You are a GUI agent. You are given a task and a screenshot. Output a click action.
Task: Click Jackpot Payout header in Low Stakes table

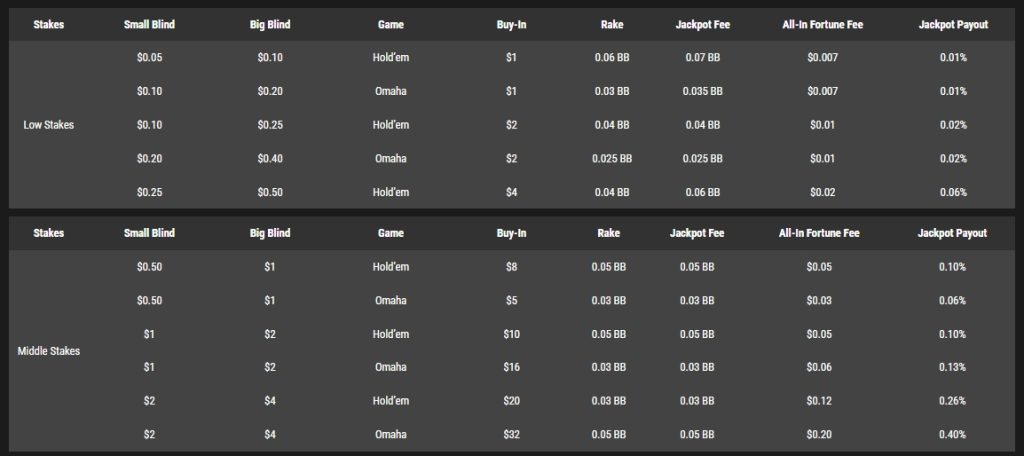953,24
